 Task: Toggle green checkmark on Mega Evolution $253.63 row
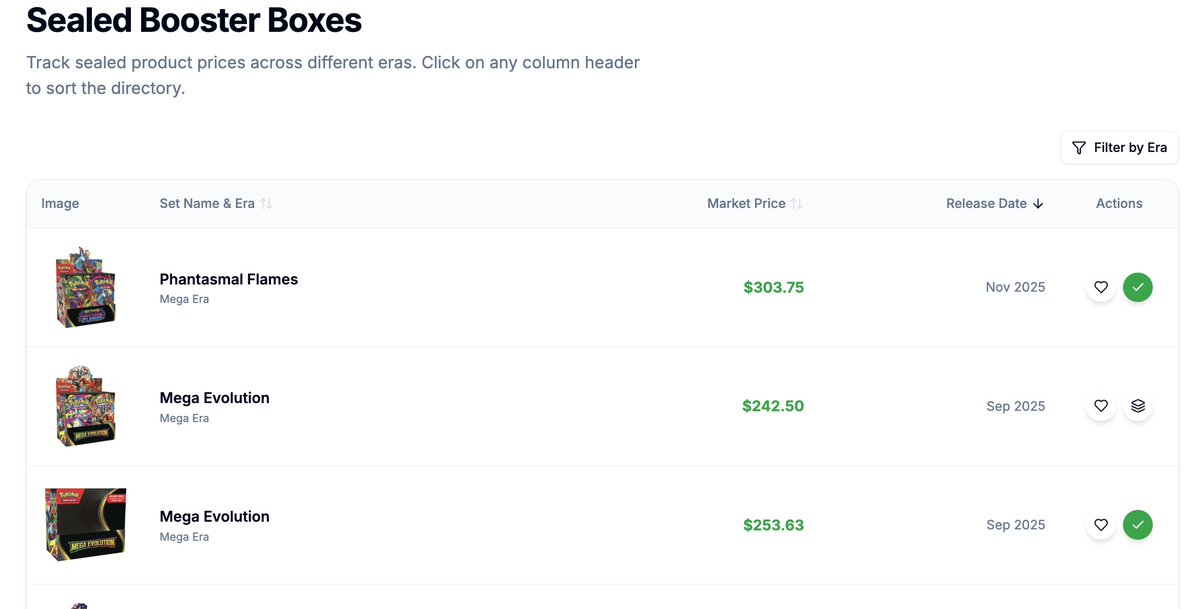coord(1138,525)
